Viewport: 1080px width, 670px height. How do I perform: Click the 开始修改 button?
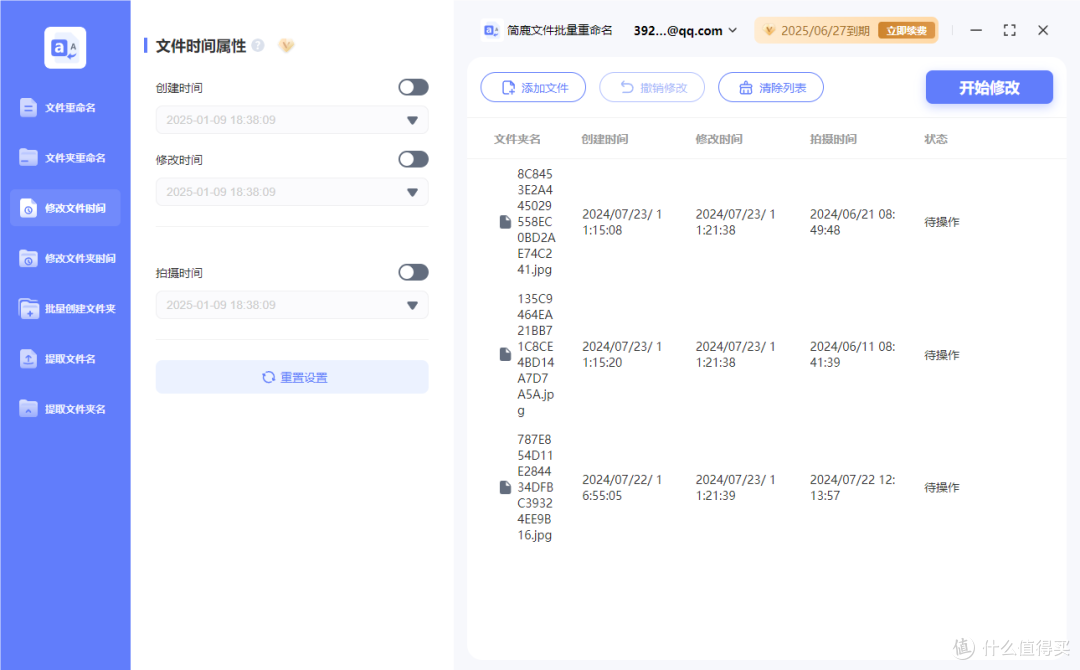[989, 87]
